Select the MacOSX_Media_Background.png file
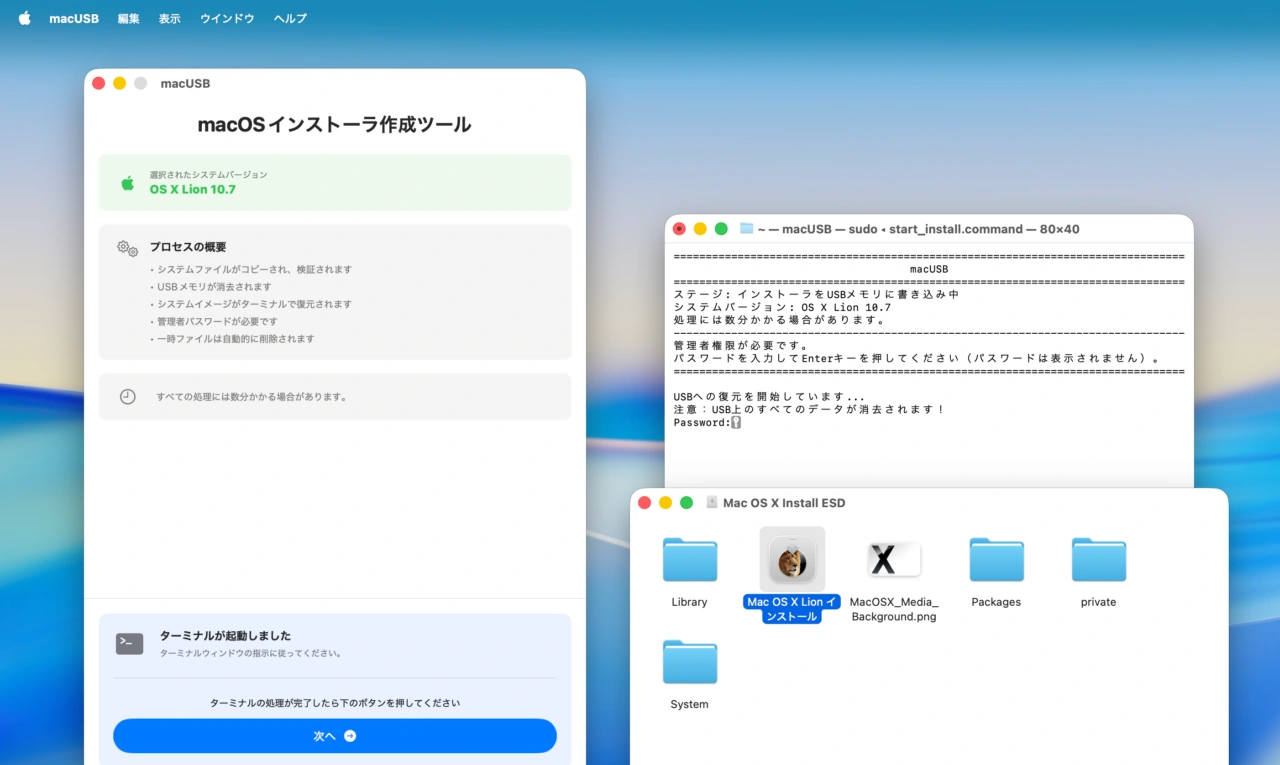 pyautogui.click(x=893, y=560)
